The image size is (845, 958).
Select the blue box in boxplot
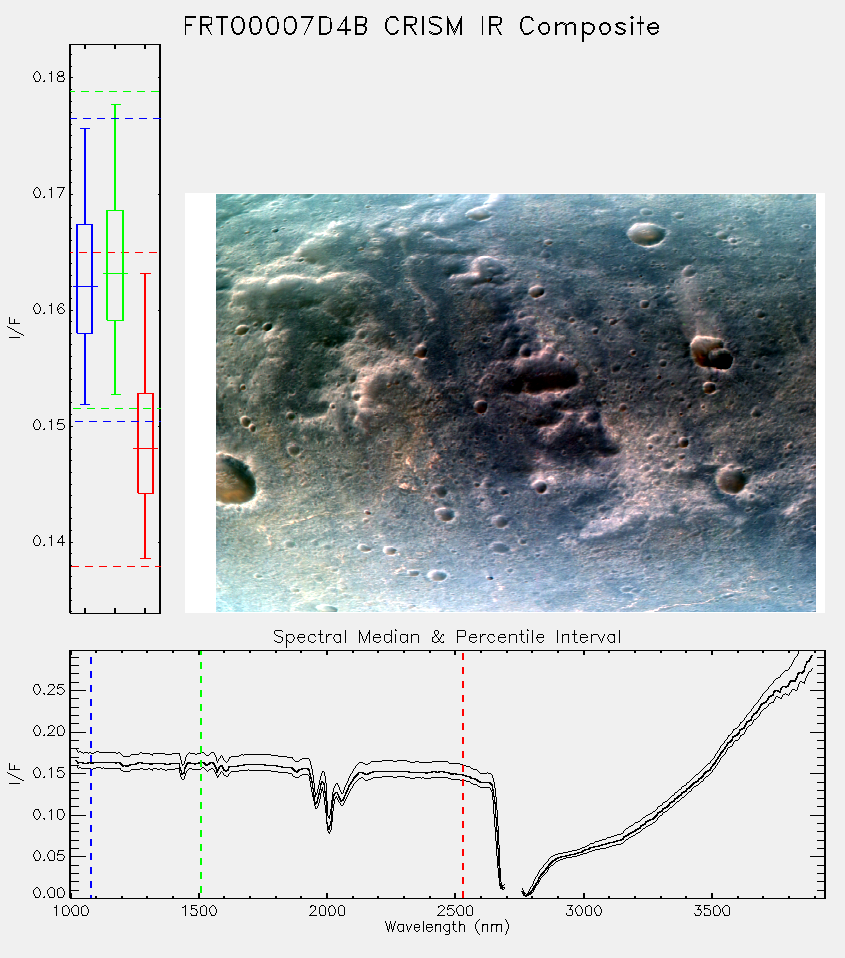(x=84, y=279)
